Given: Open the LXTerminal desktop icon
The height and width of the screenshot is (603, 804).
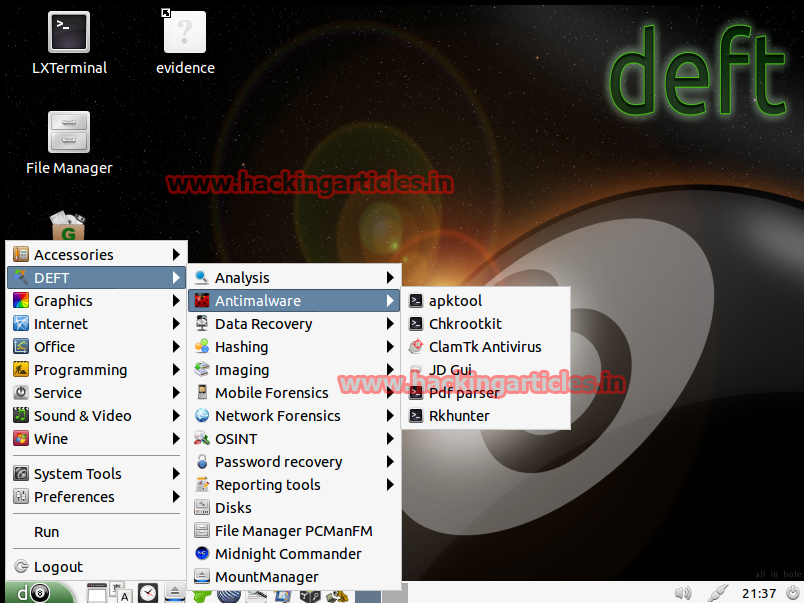Looking at the screenshot, I should pos(69,43).
